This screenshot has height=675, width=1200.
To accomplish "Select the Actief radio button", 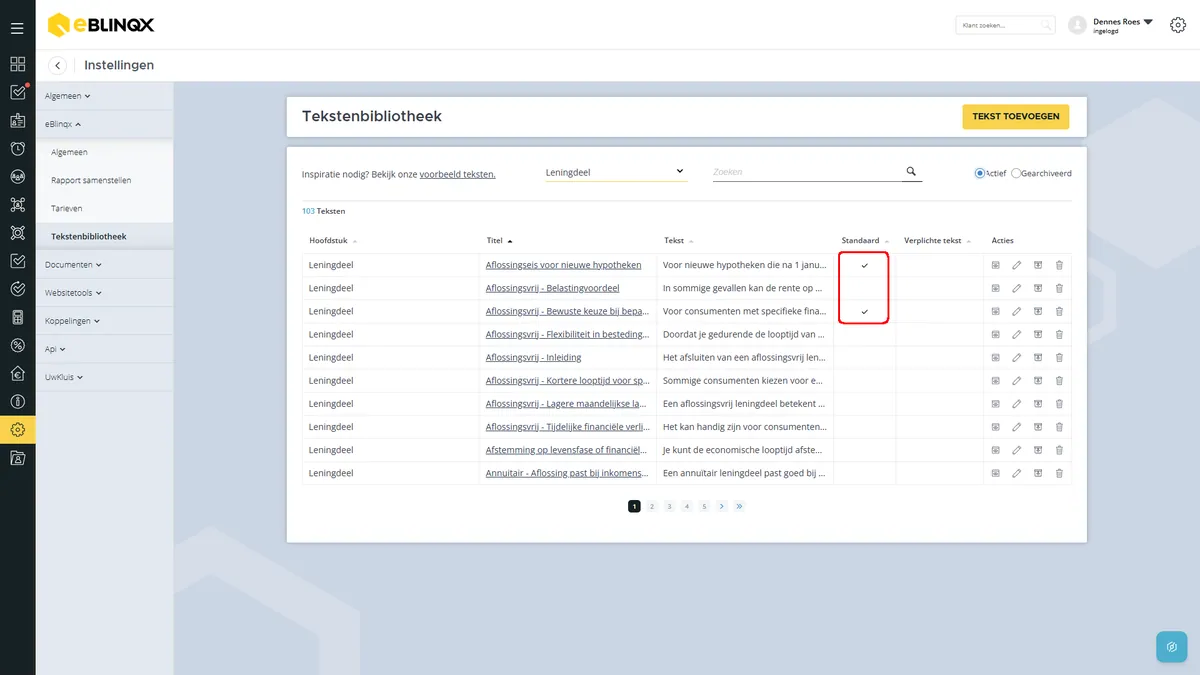I will 980,173.
